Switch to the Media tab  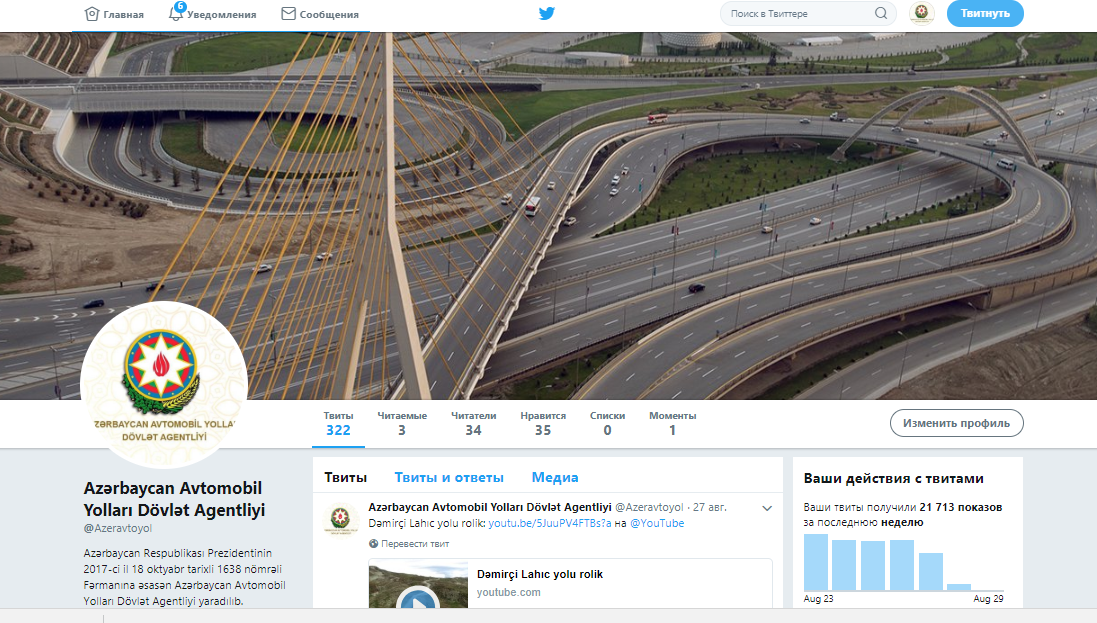coord(555,478)
